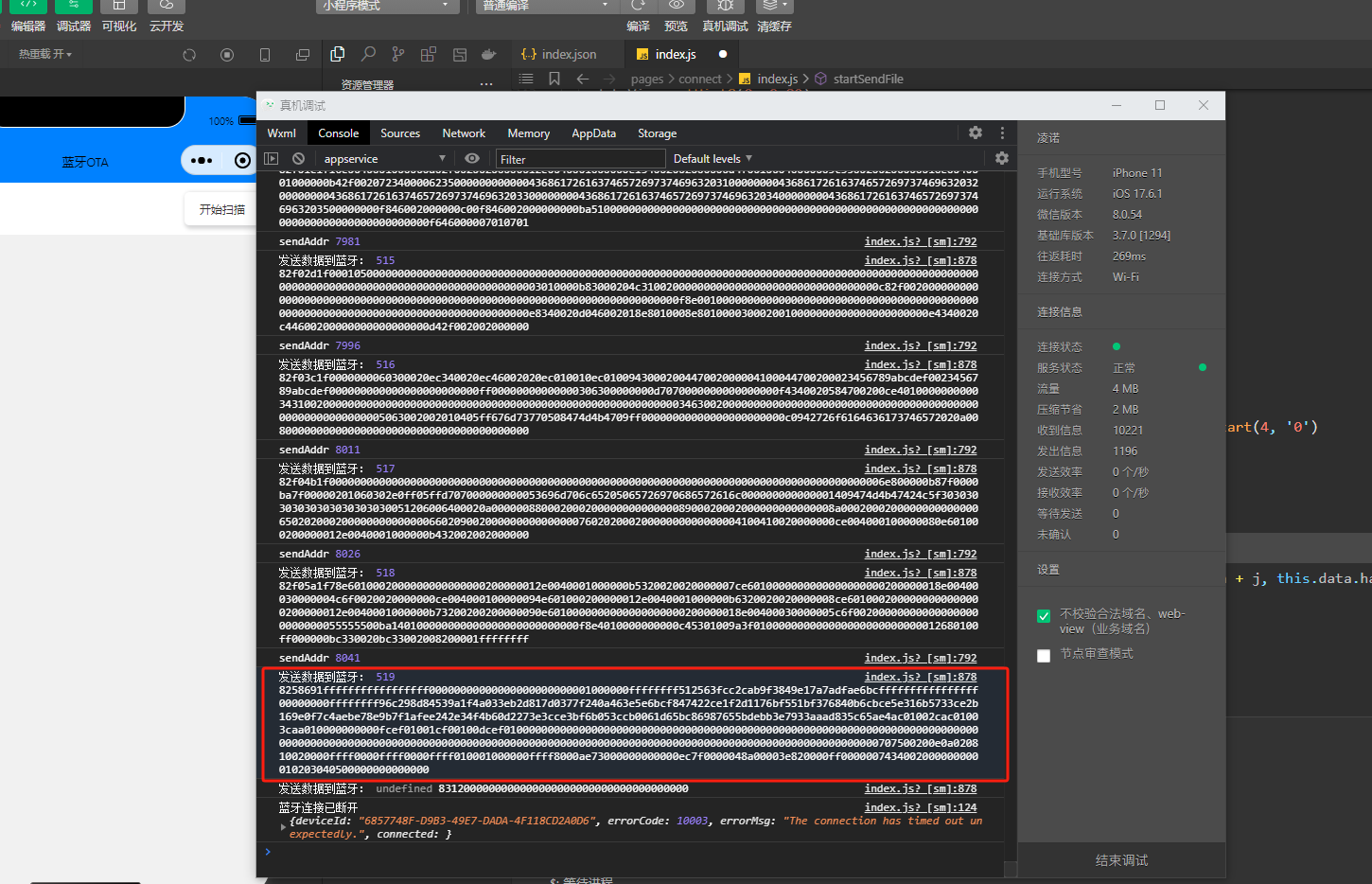Click the 结束调试 end debugging button
The width and height of the screenshot is (1372, 884).
click(1121, 860)
